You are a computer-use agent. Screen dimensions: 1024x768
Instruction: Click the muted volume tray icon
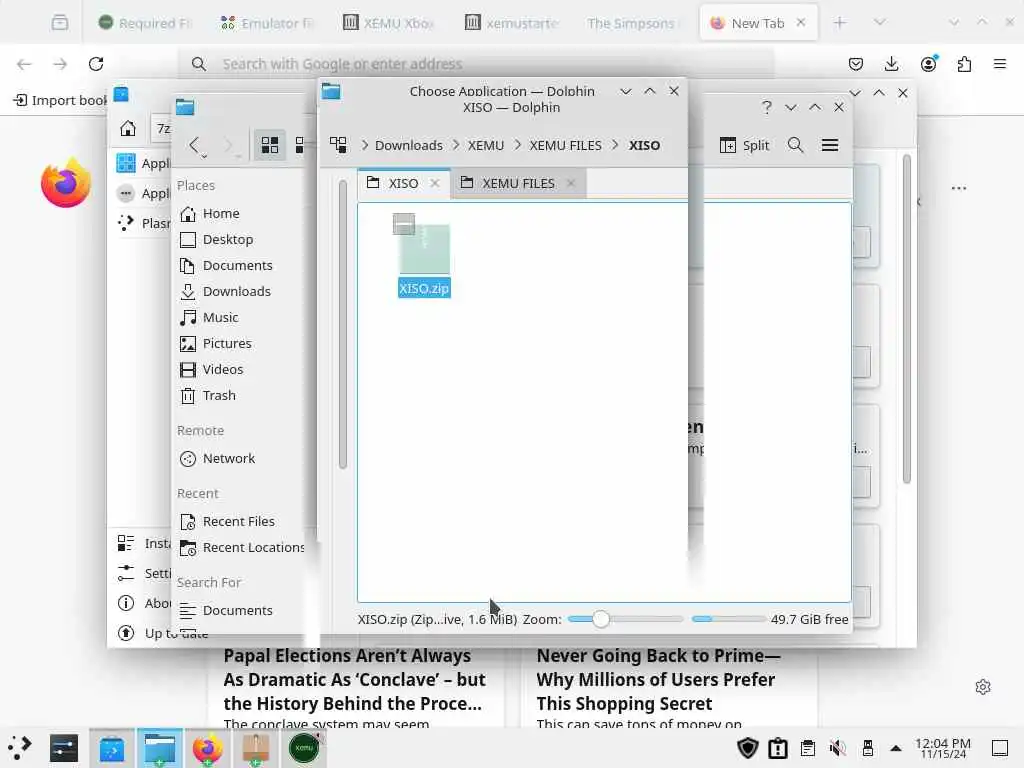(837, 748)
